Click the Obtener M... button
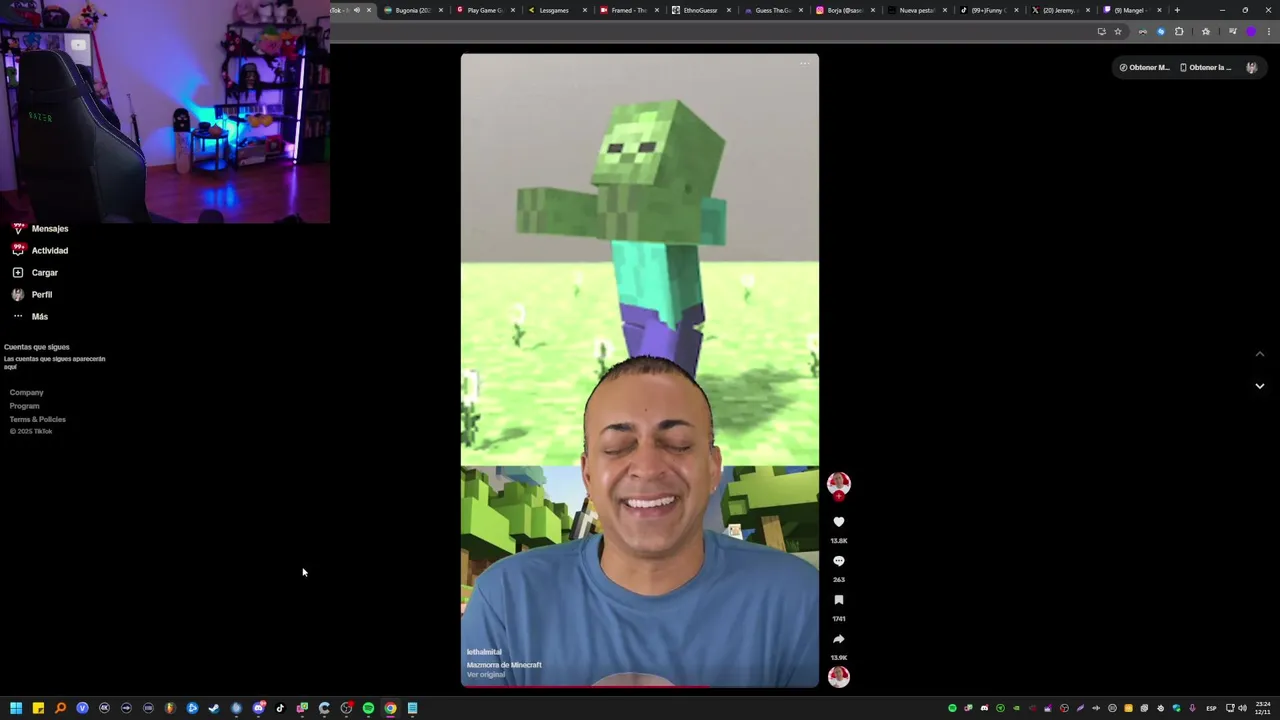The width and height of the screenshot is (1280, 720). pyautogui.click(x=1144, y=67)
